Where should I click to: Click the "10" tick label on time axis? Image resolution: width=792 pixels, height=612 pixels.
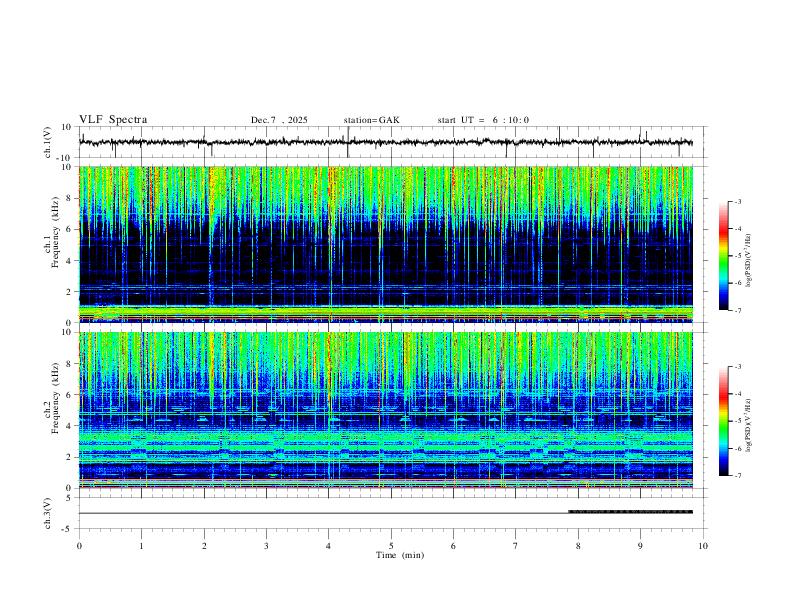[x=703, y=546]
